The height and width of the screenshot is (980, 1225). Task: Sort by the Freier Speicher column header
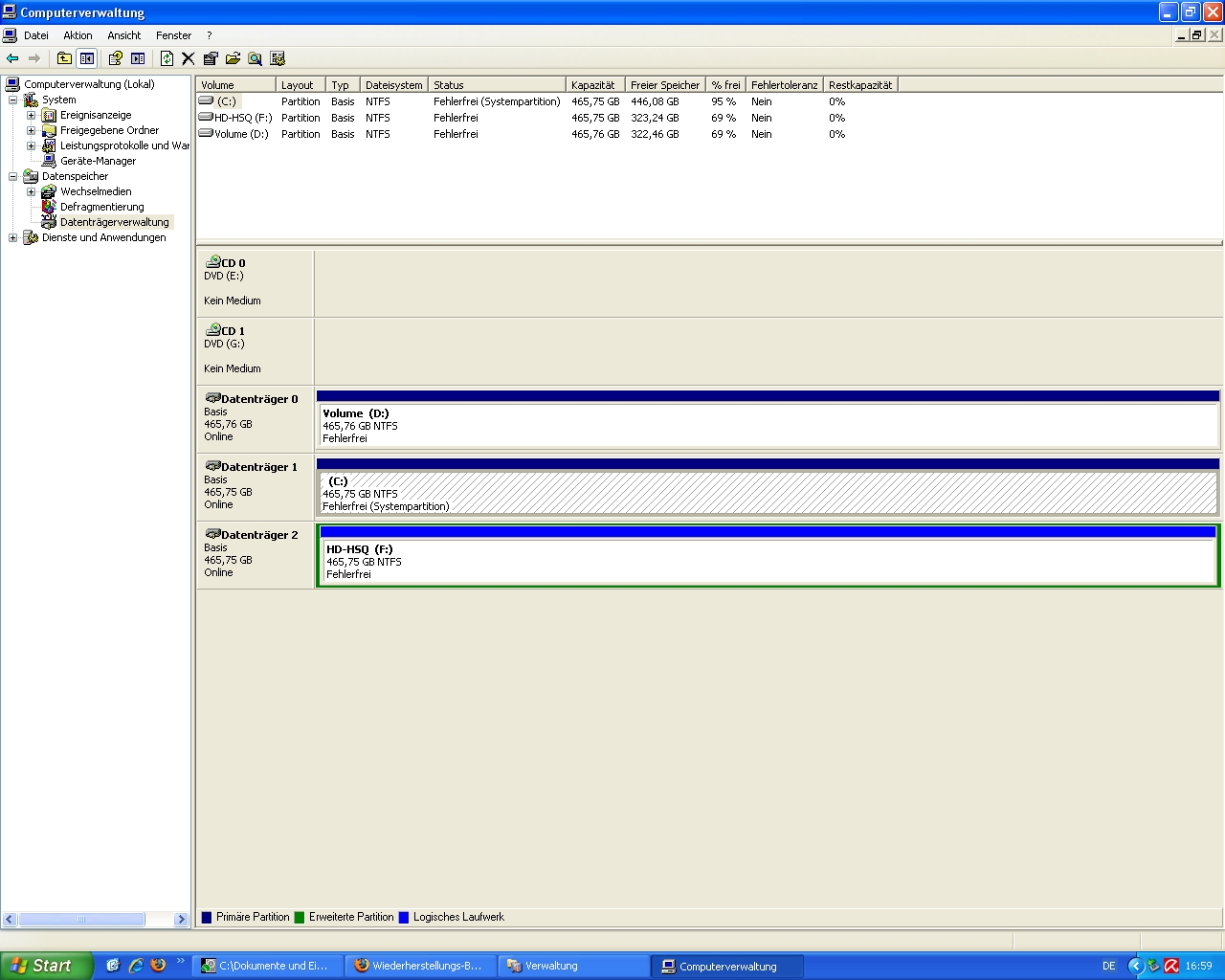(x=665, y=85)
